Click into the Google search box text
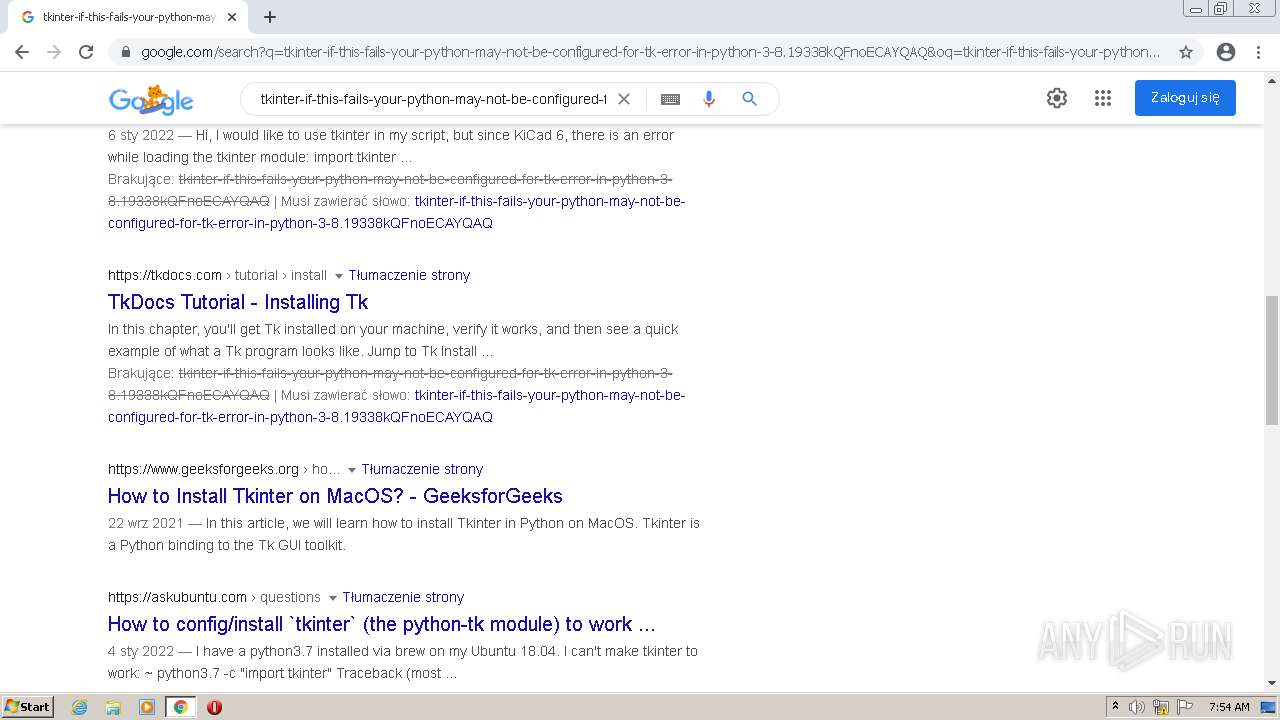This screenshot has height=720, width=1280. point(433,99)
